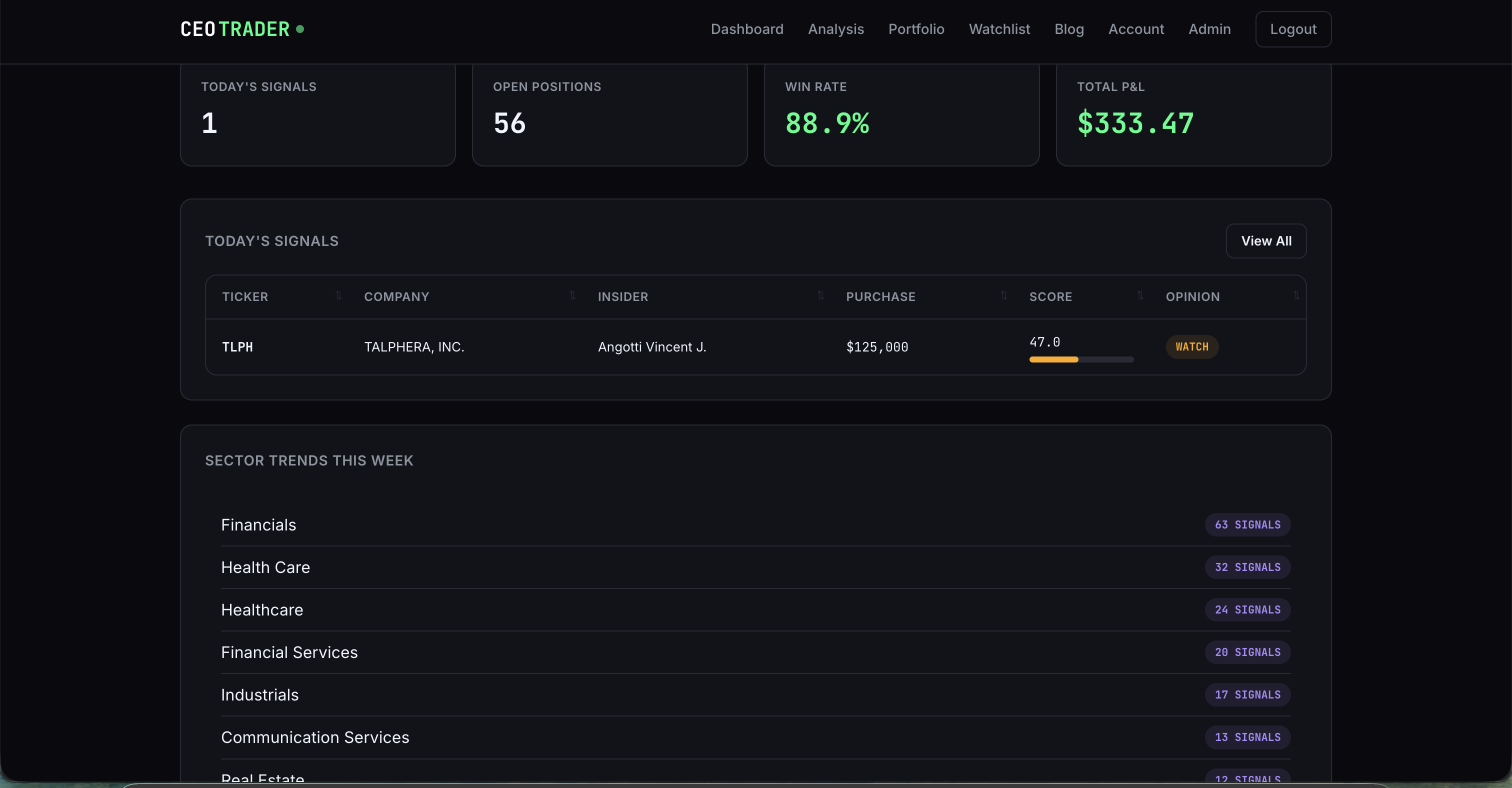Click the 24 SIGNALS badge

coord(1247,609)
